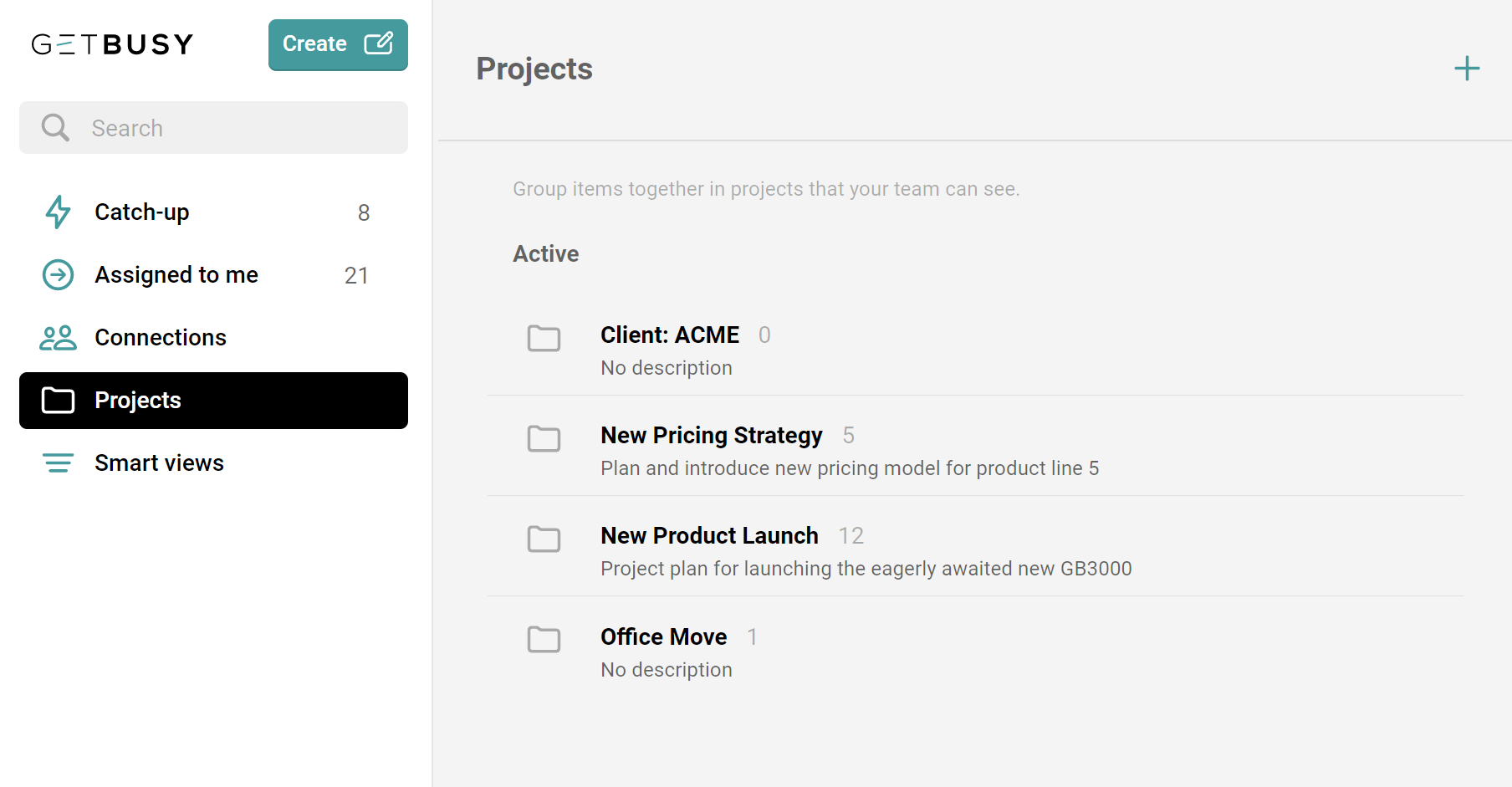Open the Client: ACME project
Screen dimensions: 1512x787
975,350
